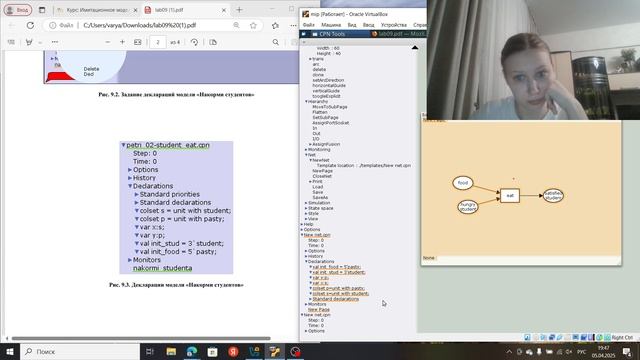Screen dimensions: 640x360
Task: Click the fit to page icon
Action: (138, 42)
